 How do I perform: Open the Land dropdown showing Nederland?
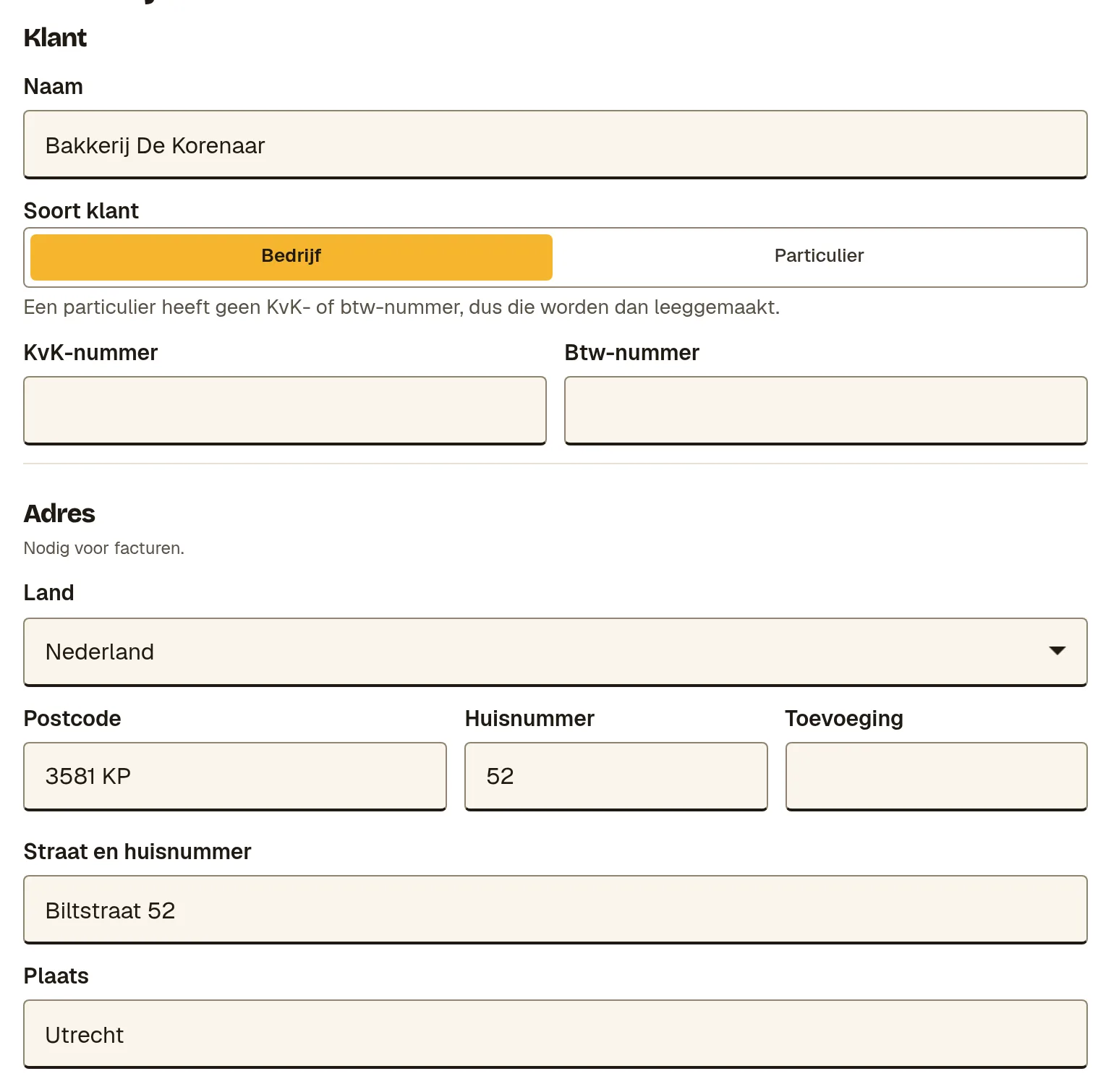click(x=555, y=652)
